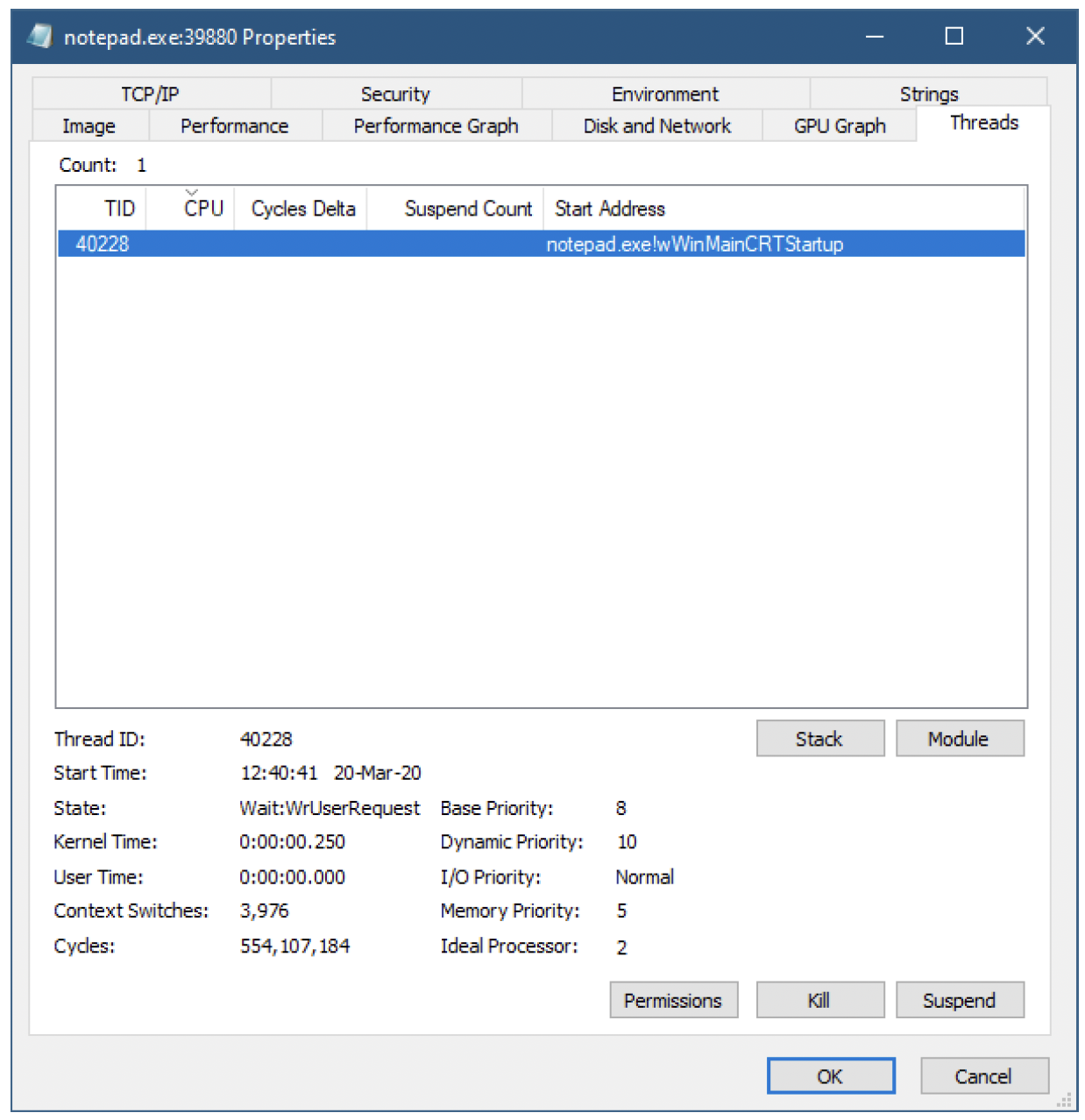The height and width of the screenshot is (1120, 1085).
Task: Click the Thread ID value 40228 below list
Action: coord(266,740)
